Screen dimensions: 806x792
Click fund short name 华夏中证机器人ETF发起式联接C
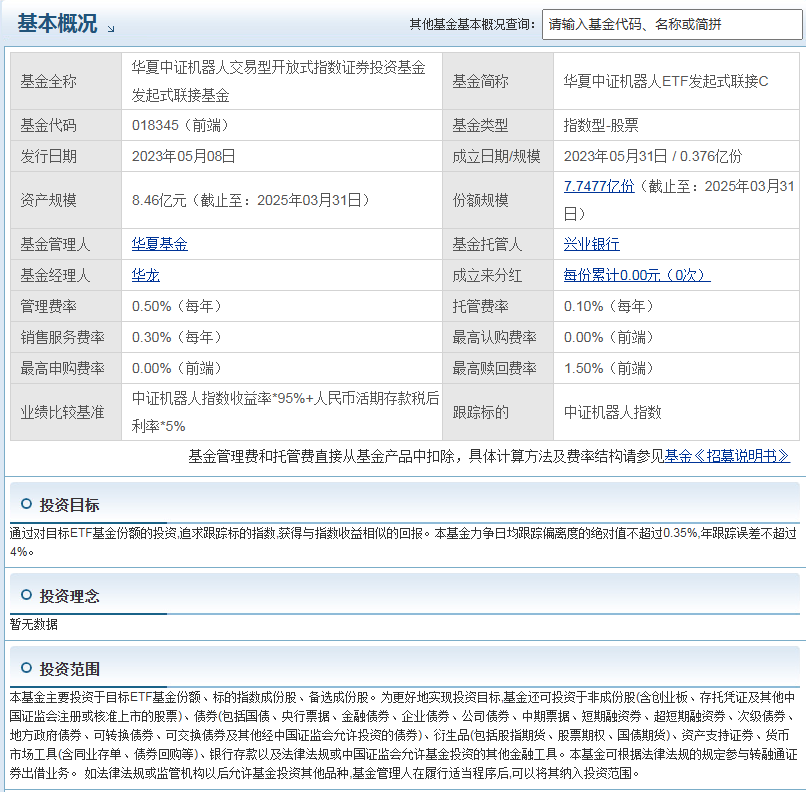666,81
